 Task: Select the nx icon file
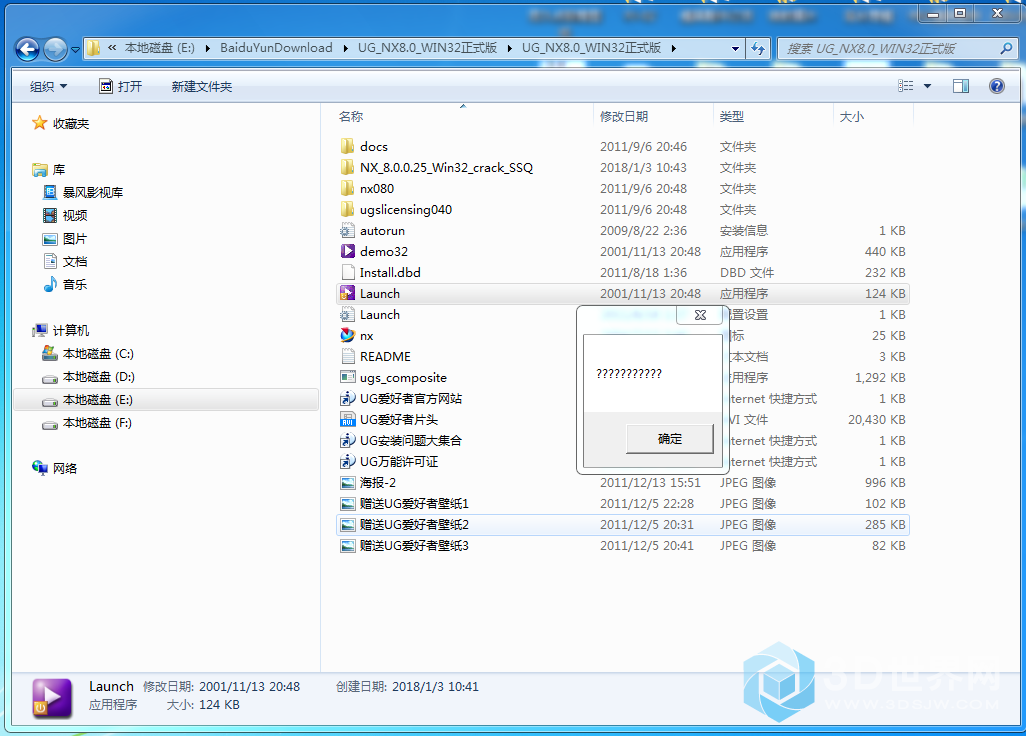point(347,336)
